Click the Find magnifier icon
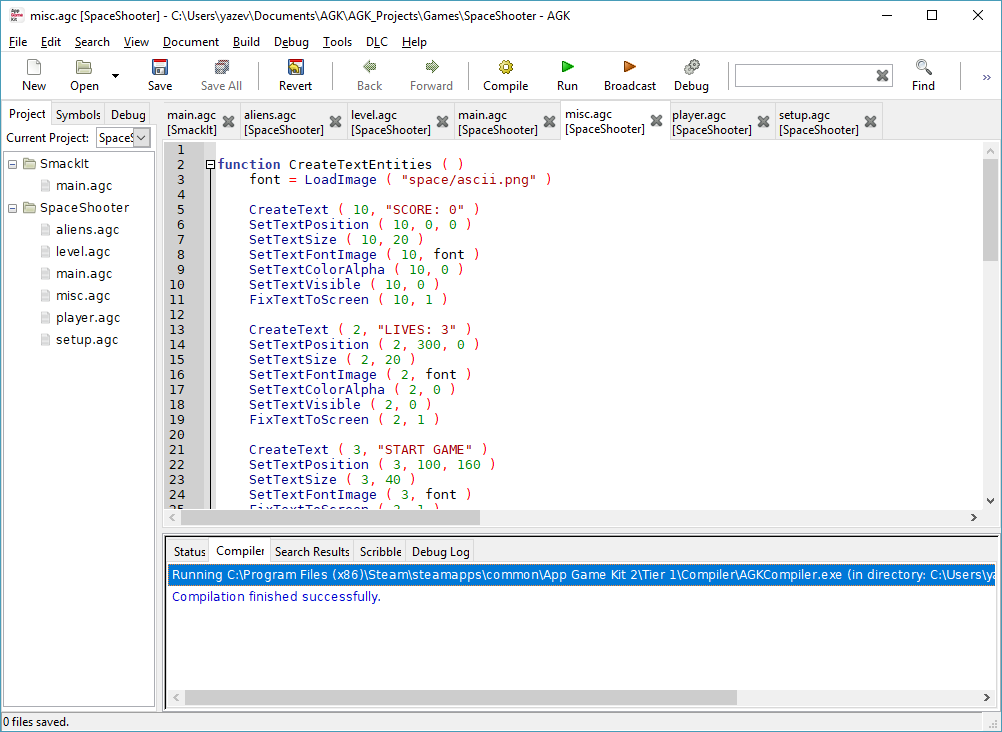The height and width of the screenshot is (732, 1002). pyautogui.click(x=923, y=68)
